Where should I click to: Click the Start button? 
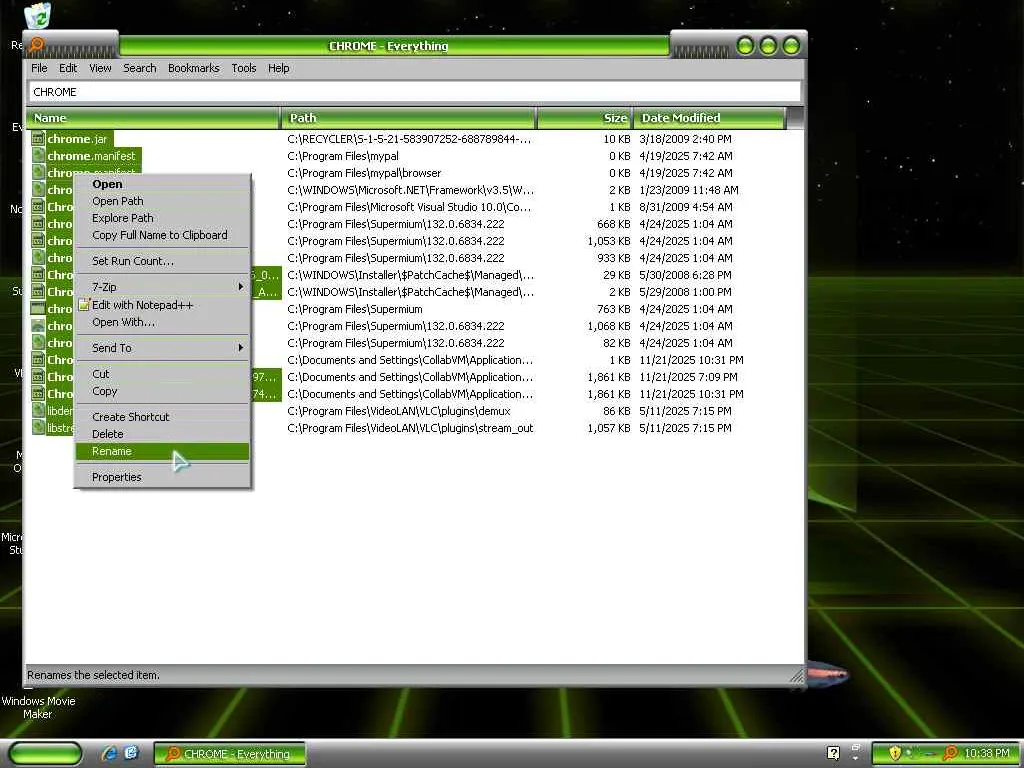tap(46, 753)
